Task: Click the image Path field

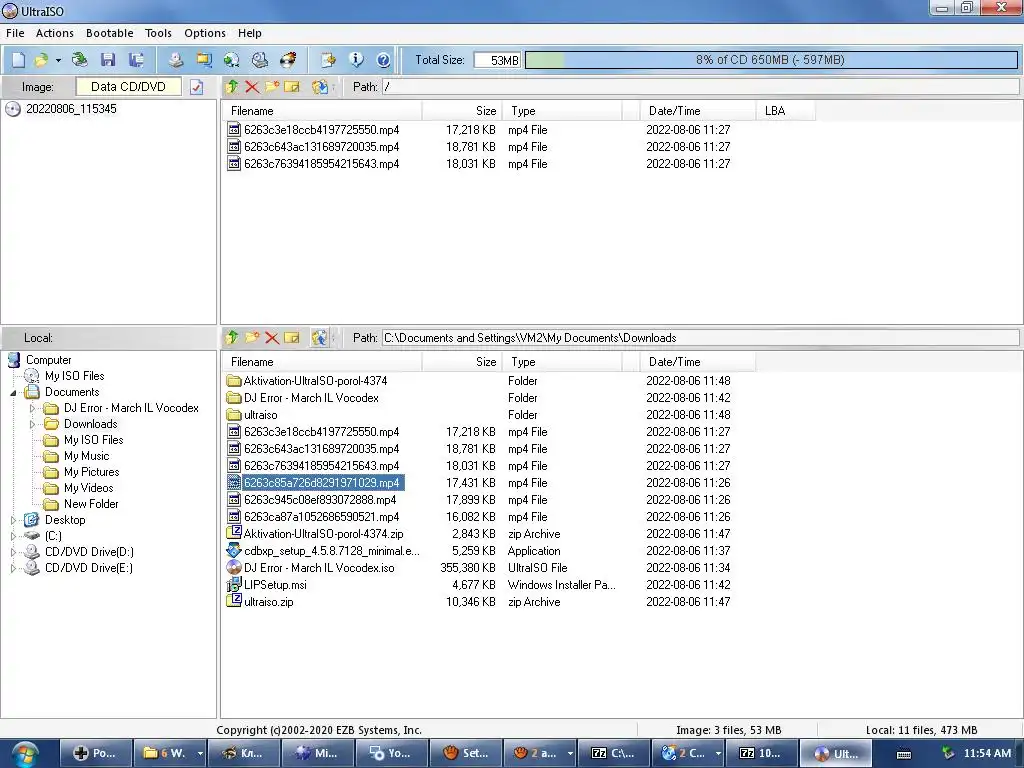Action: (x=701, y=86)
